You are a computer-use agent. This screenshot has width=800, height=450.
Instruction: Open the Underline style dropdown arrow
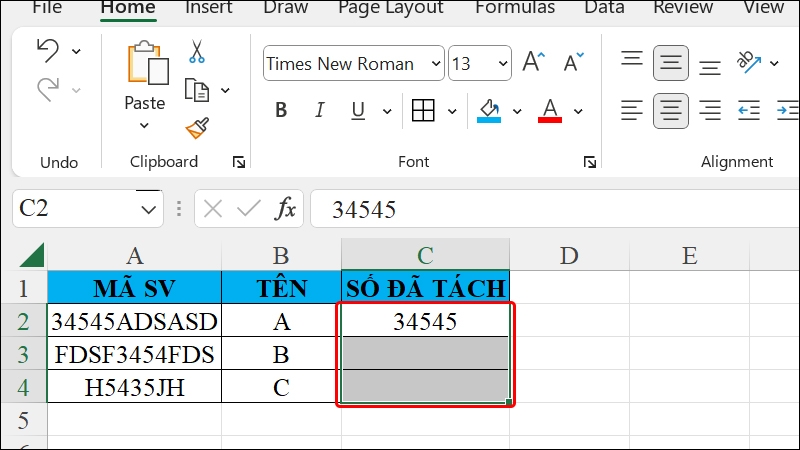pyautogui.click(x=387, y=111)
